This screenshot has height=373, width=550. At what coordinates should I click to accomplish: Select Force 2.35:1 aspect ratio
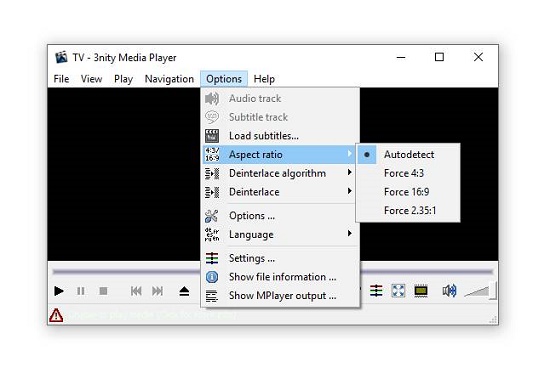[408, 211]
